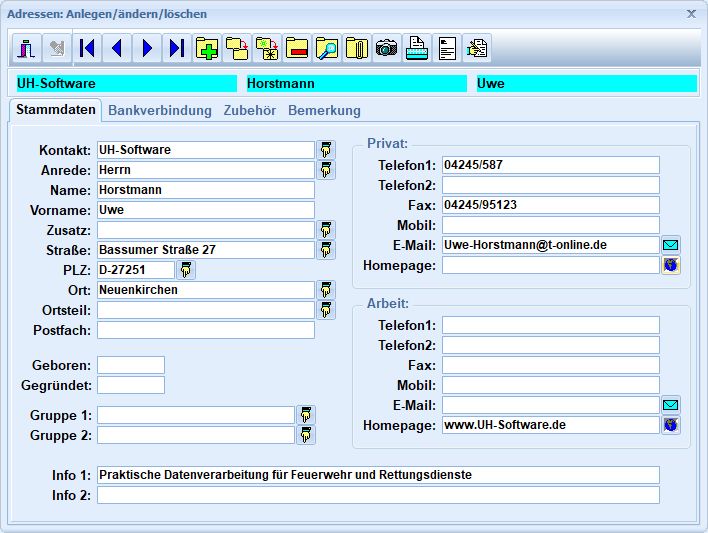Viewport: 708px width, 533px height.
Task: Select the Stammdaten tab
Action: pos(56,110)
